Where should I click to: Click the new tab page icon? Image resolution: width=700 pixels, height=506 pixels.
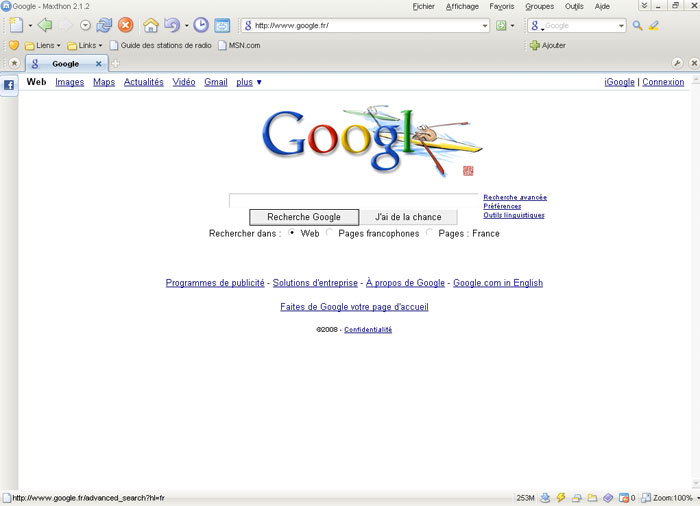tap(16, 25)
